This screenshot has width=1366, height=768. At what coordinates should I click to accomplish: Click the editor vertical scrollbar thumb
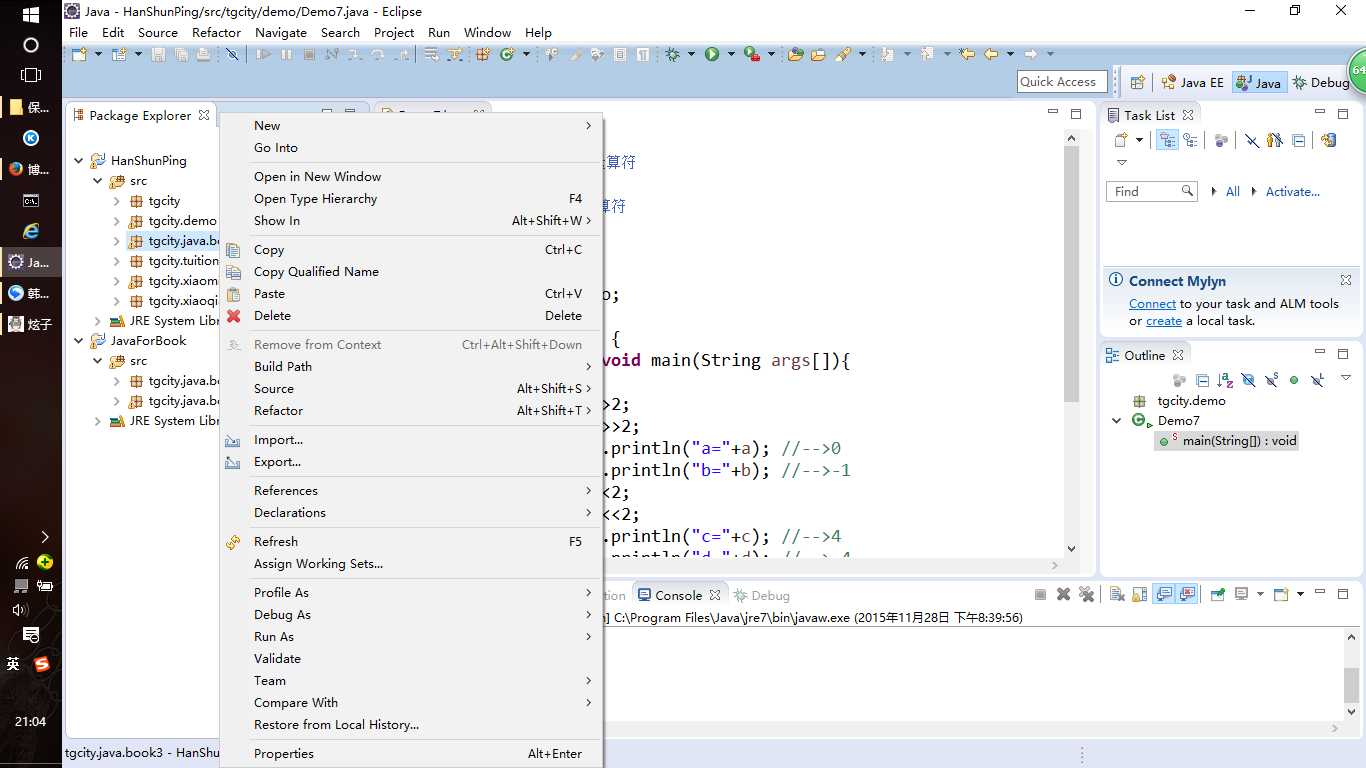[x=1071, y=272]
